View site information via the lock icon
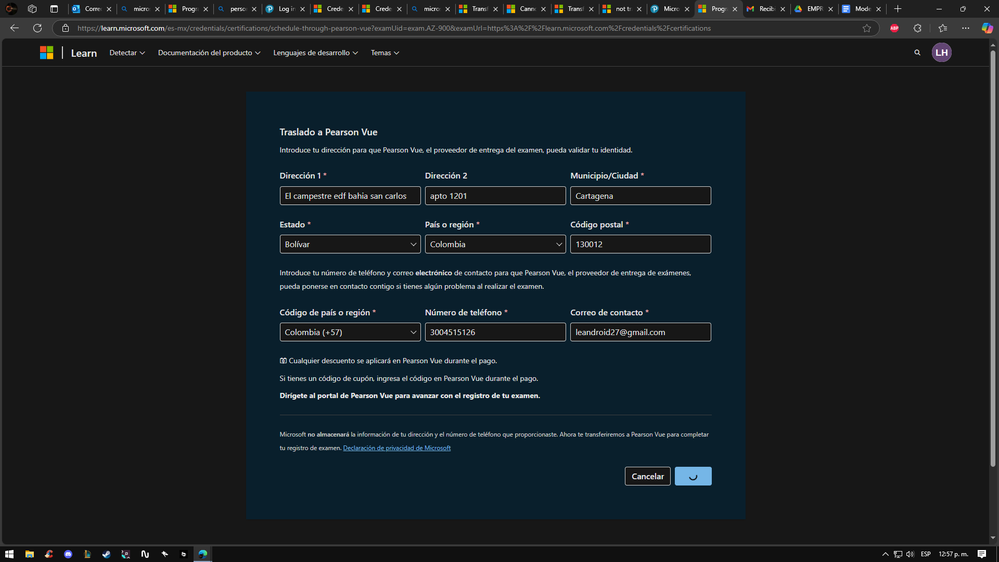The height and width of the screenshot is (562, 999). (x=65, y=28)
